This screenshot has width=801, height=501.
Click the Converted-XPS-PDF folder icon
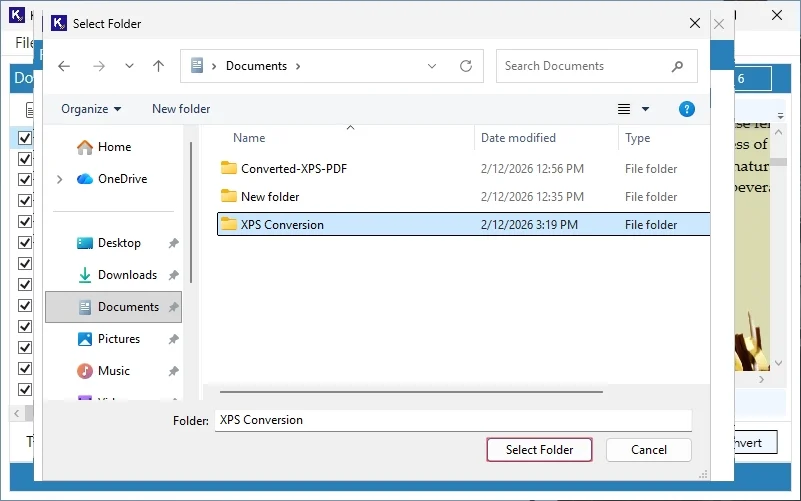click(x=229, y=168)
